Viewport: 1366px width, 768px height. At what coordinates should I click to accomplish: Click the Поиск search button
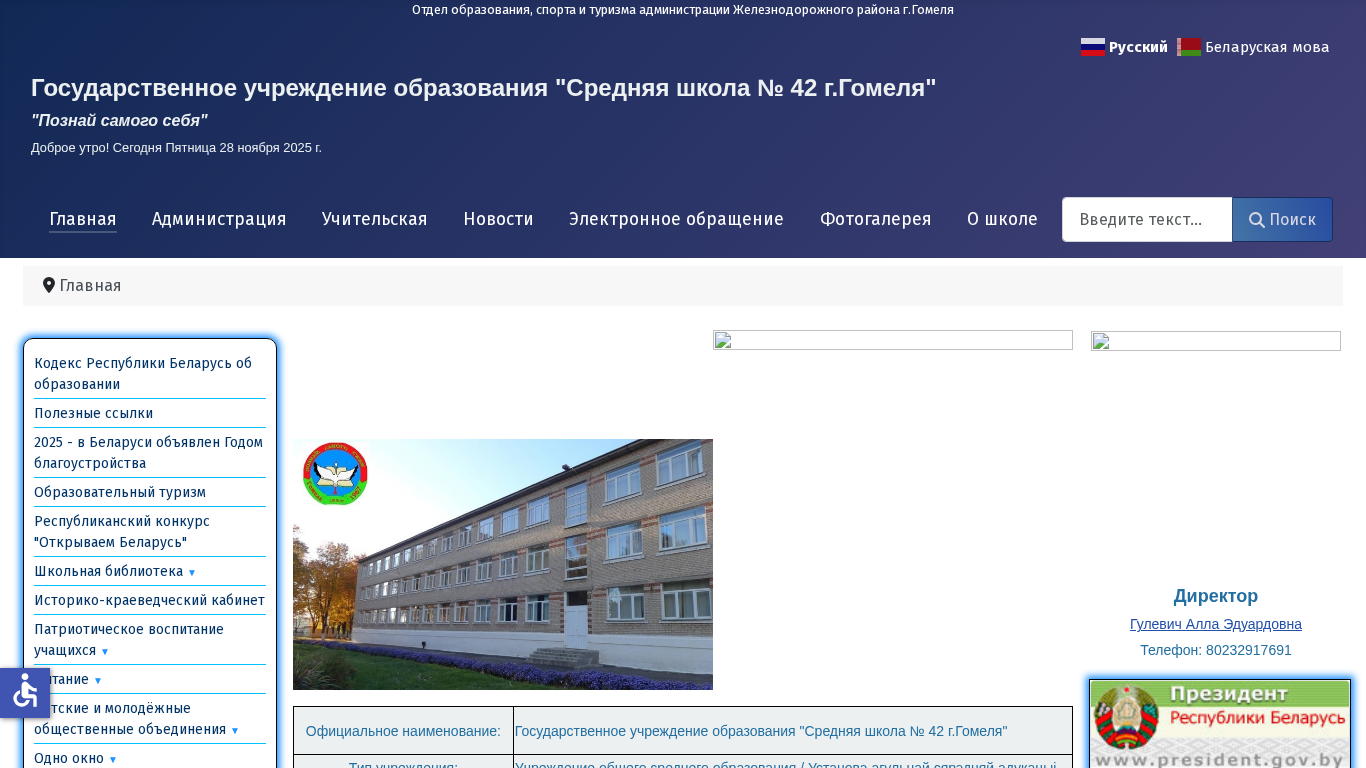(x=1282, y=219)
